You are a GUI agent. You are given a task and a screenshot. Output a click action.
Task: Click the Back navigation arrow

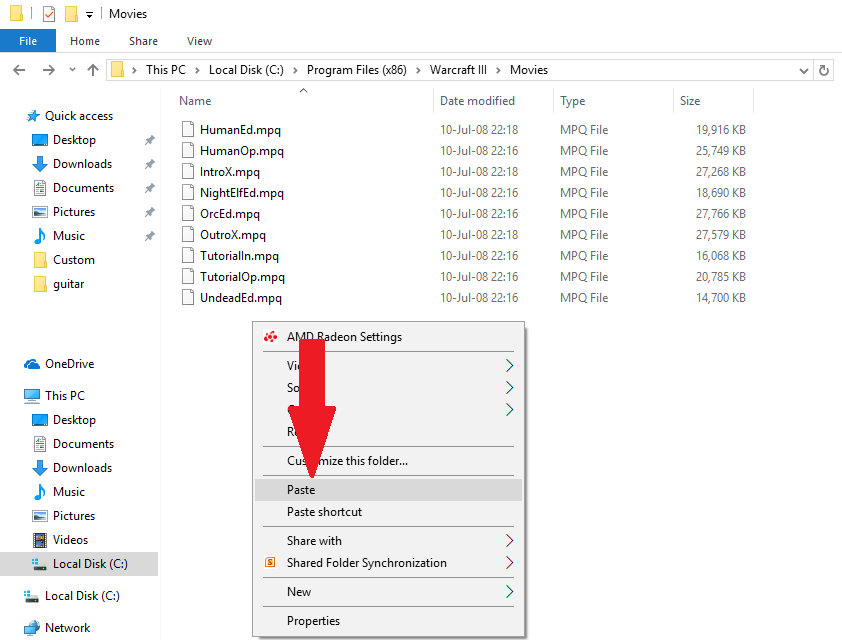pyautogui.click(x=19, y=70)
